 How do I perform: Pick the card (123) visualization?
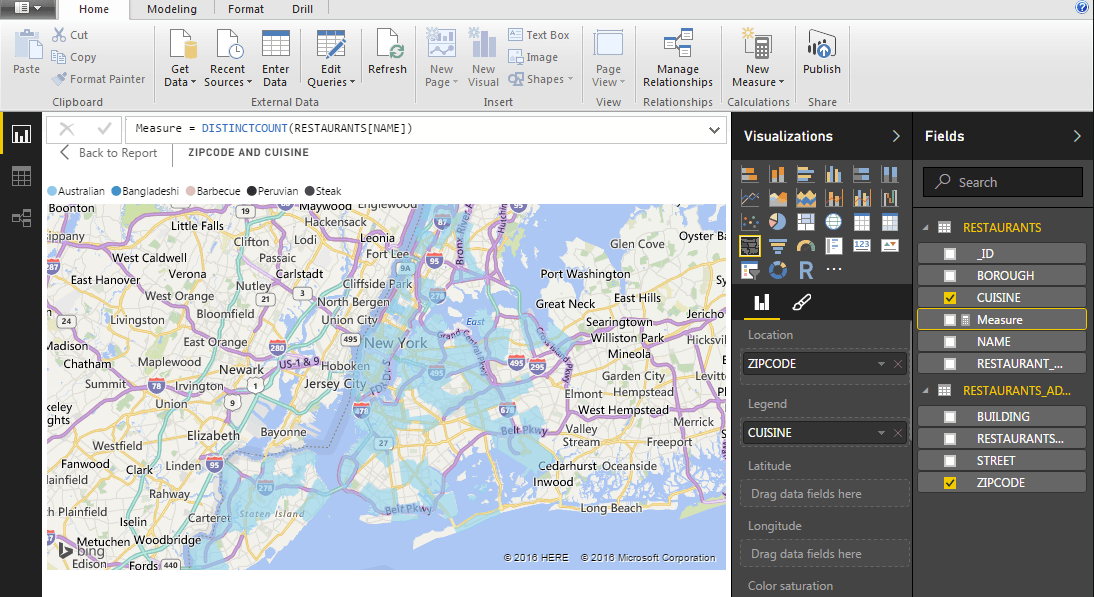[x=862, y=245]
